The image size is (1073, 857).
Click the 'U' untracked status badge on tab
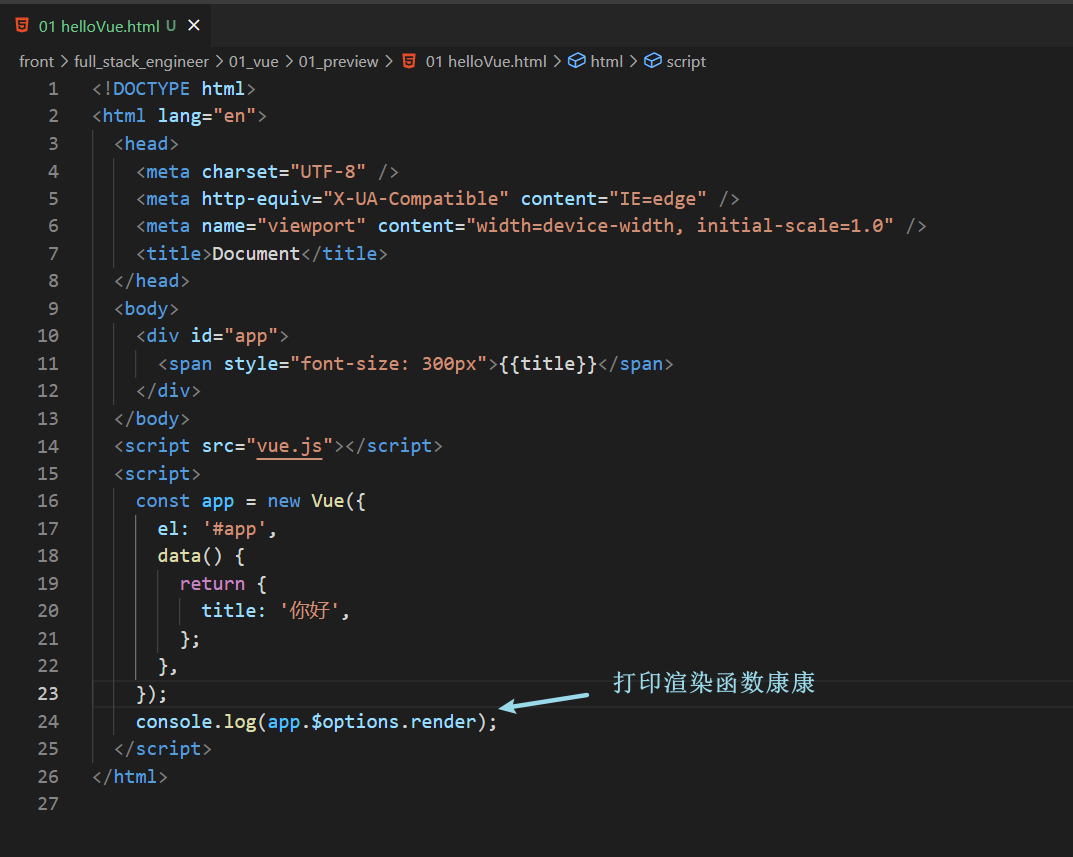pos(171,26)
